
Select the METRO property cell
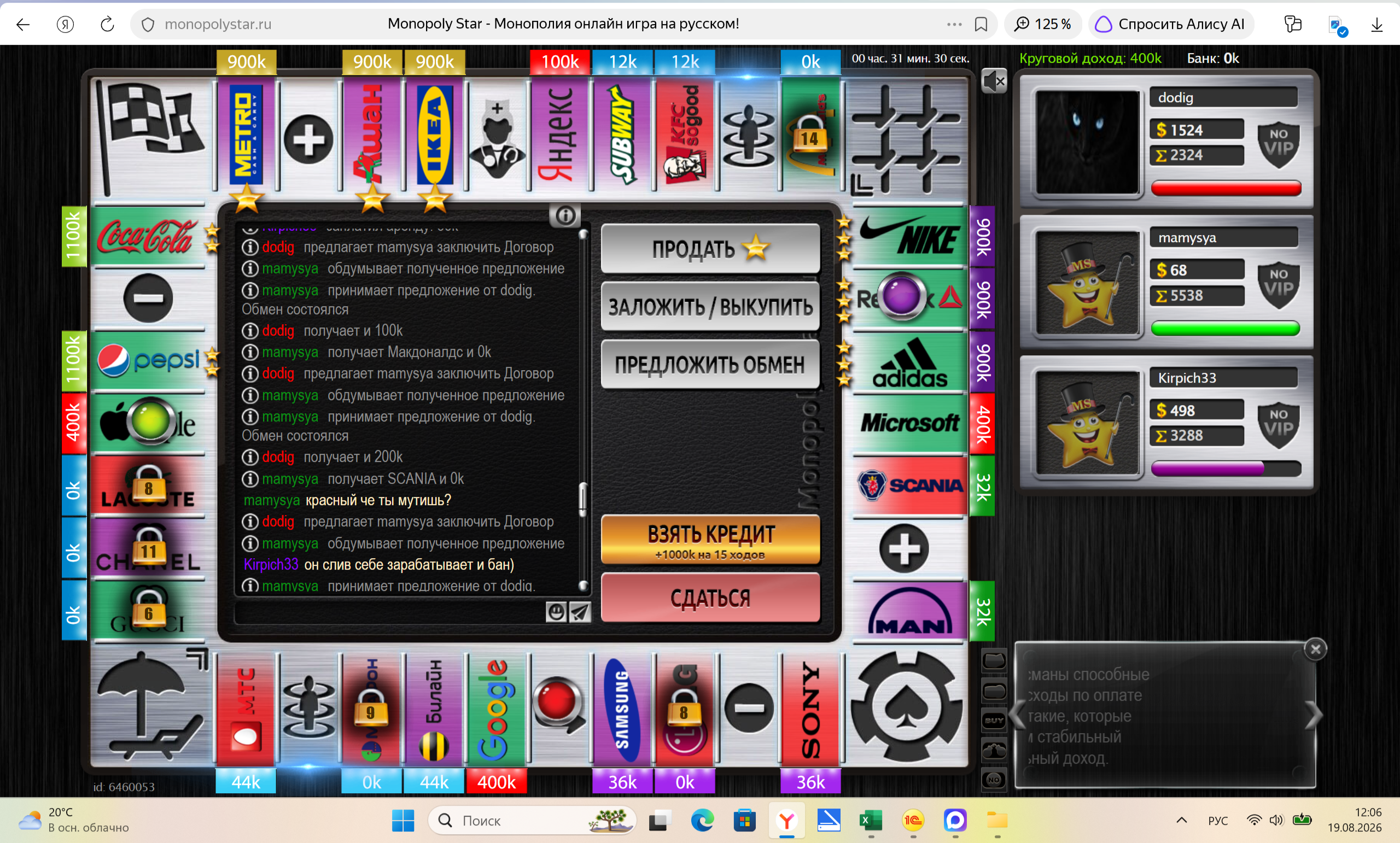[246, 134]
